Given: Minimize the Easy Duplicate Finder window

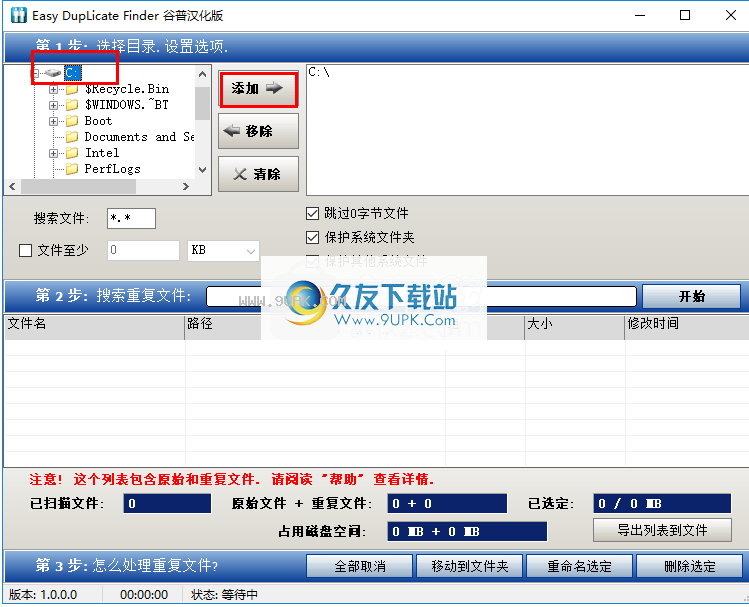Looking at the screenshot, I should click(640, 15).
